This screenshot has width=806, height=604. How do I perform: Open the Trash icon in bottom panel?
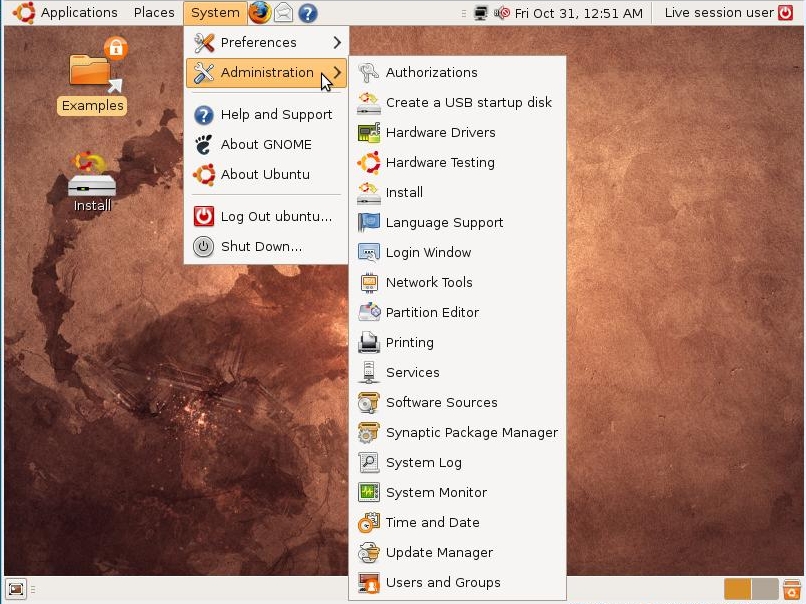click(792, 589)
